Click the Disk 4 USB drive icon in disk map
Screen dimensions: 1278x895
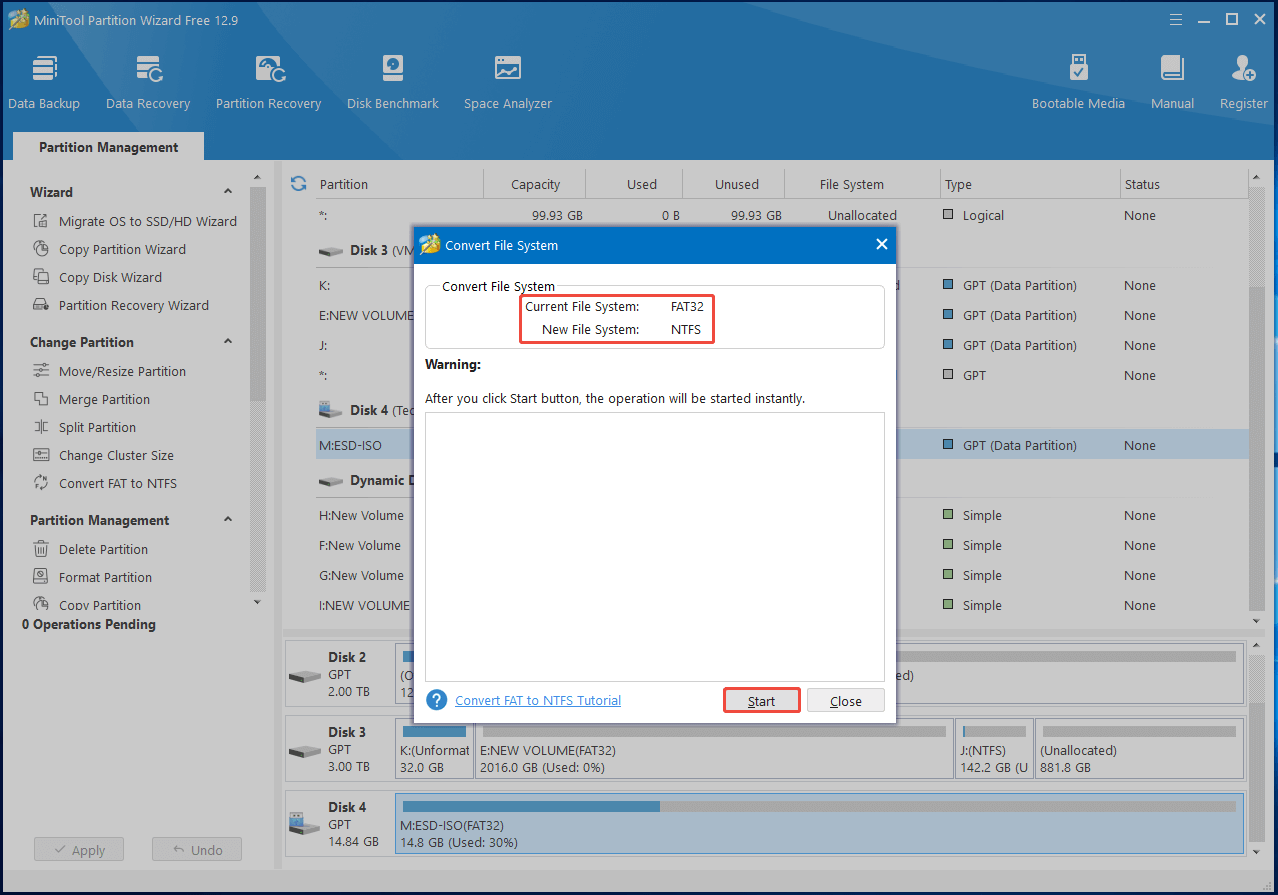[x=305, y=824]
